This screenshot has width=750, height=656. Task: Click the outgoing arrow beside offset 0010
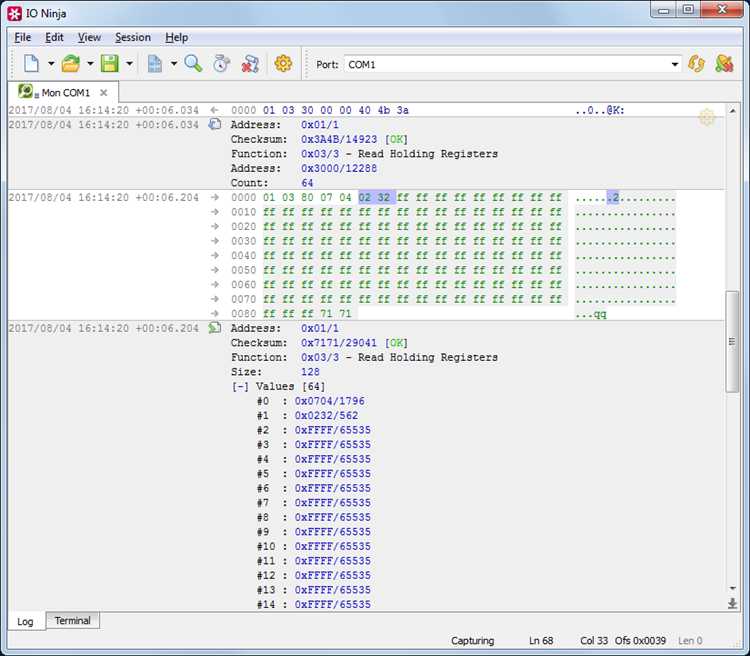[x=215, y=212]
